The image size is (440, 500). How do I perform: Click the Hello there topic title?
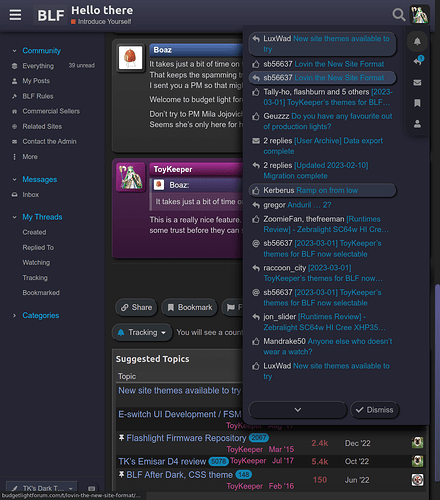[102, 10]
